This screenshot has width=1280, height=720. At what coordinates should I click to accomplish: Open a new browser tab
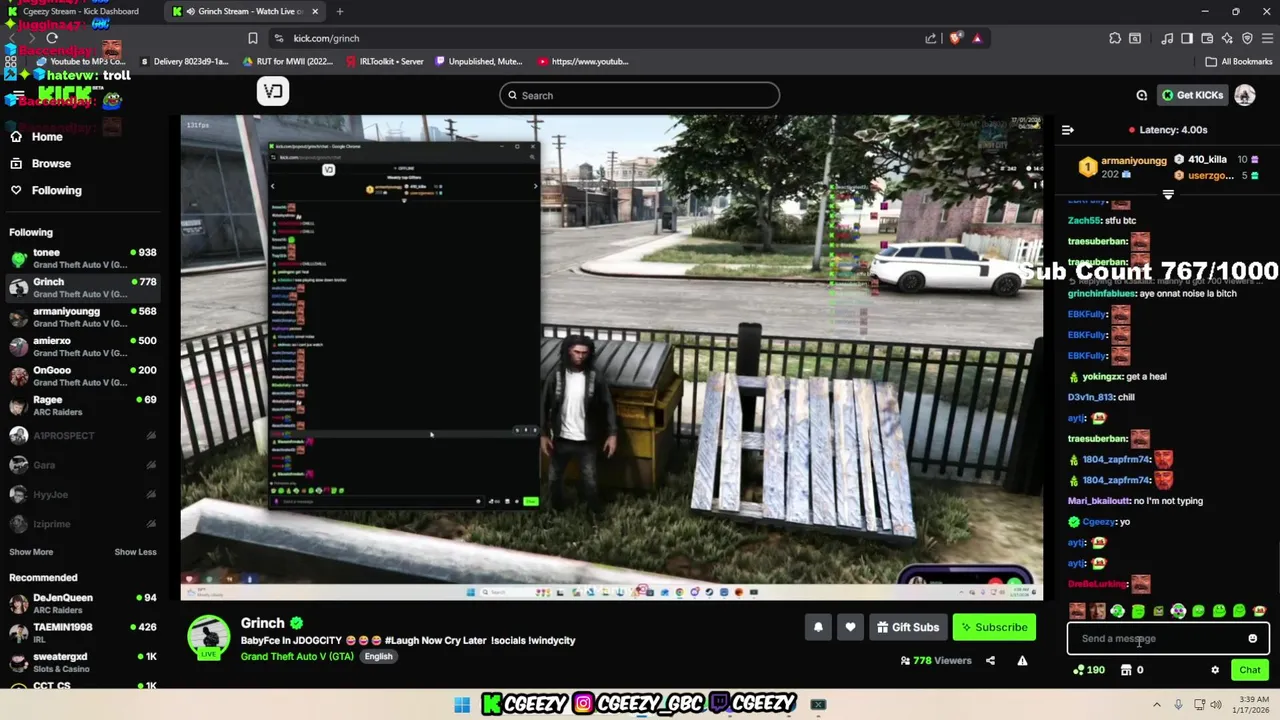click(340, 11)
